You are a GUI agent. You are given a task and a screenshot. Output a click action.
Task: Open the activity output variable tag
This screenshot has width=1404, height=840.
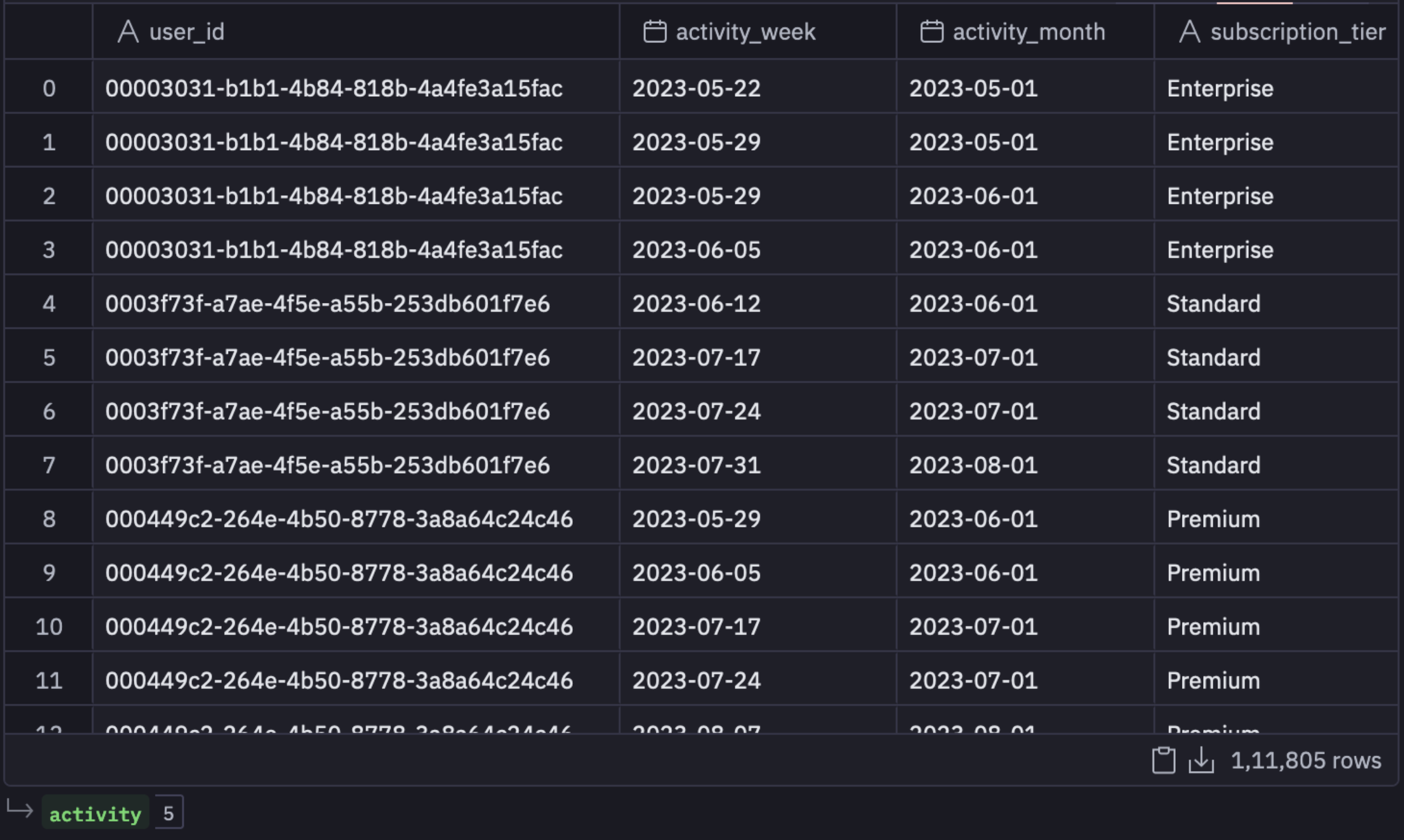click(x=95, y=814)
